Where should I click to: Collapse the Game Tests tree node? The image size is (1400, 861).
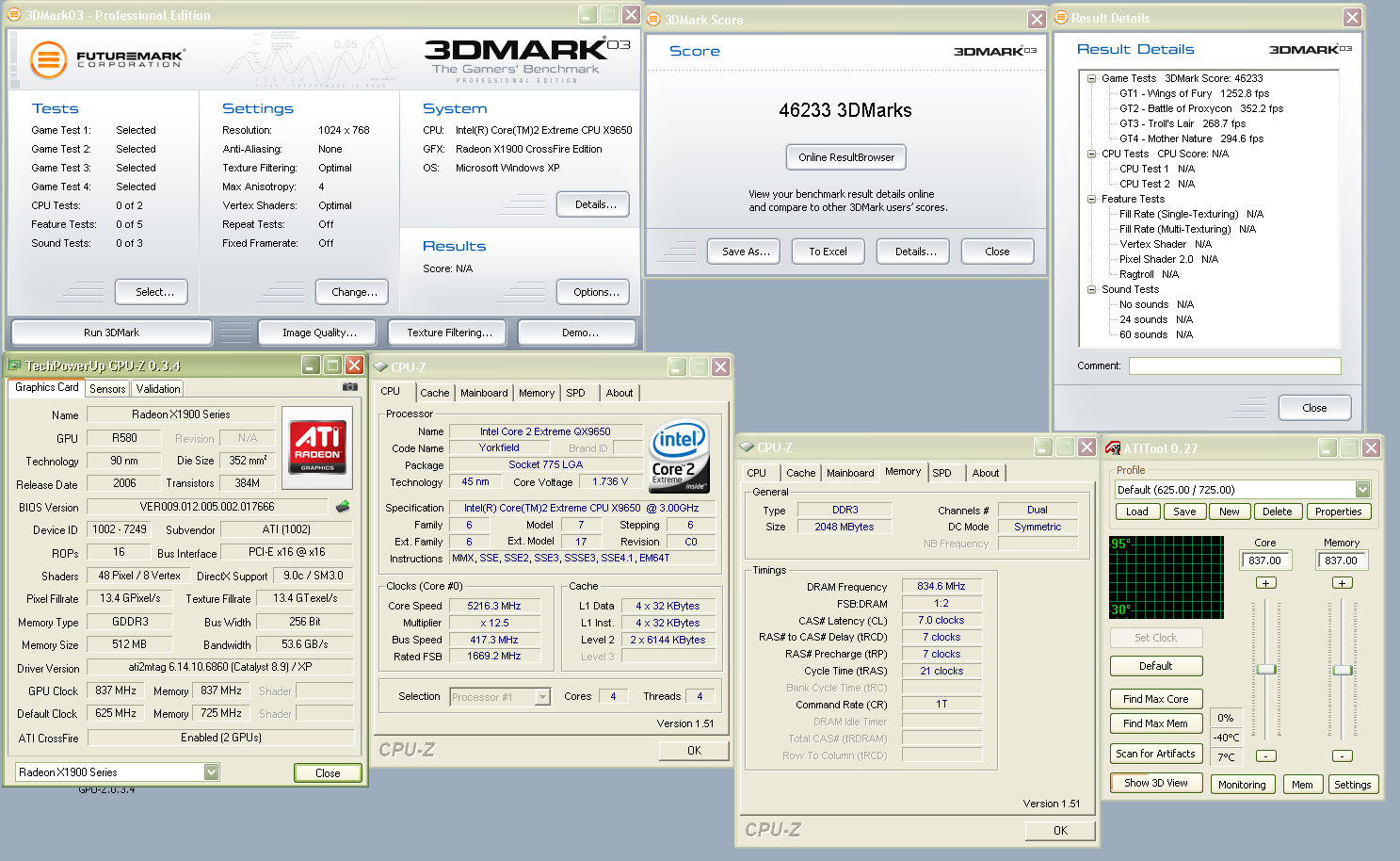click(x=1091, y=78)
